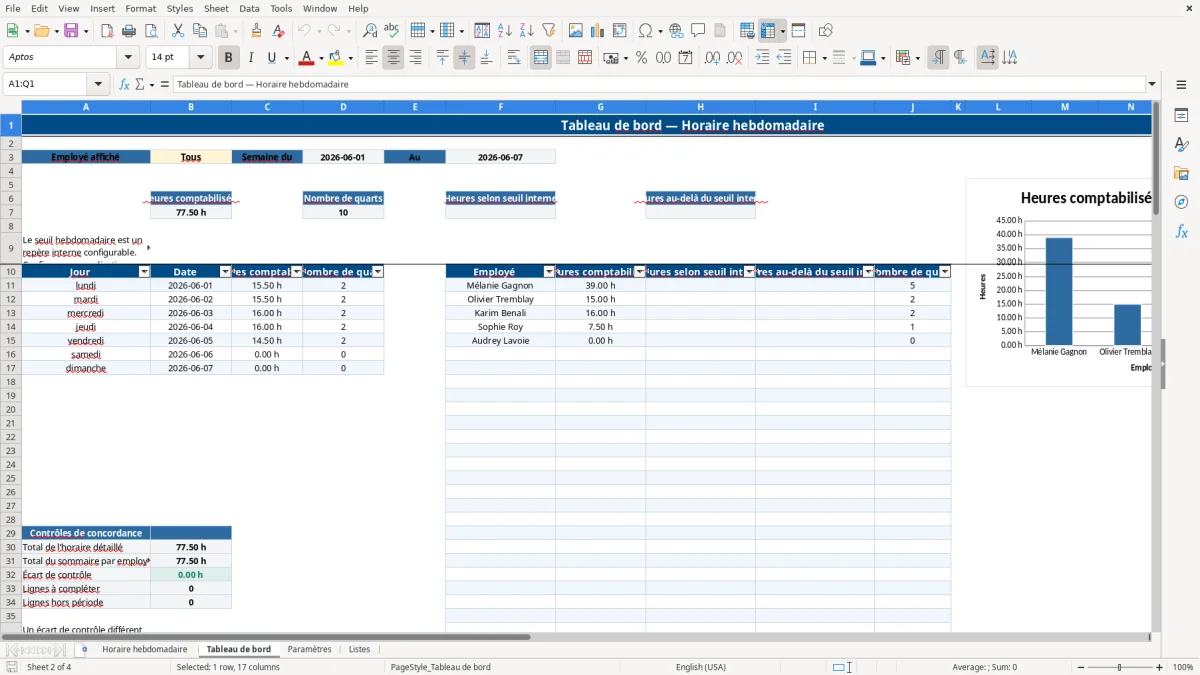This screenshot has height=675, width=1200.
Task: Toggle Merge and Center Cells
Action: [541, 58]
